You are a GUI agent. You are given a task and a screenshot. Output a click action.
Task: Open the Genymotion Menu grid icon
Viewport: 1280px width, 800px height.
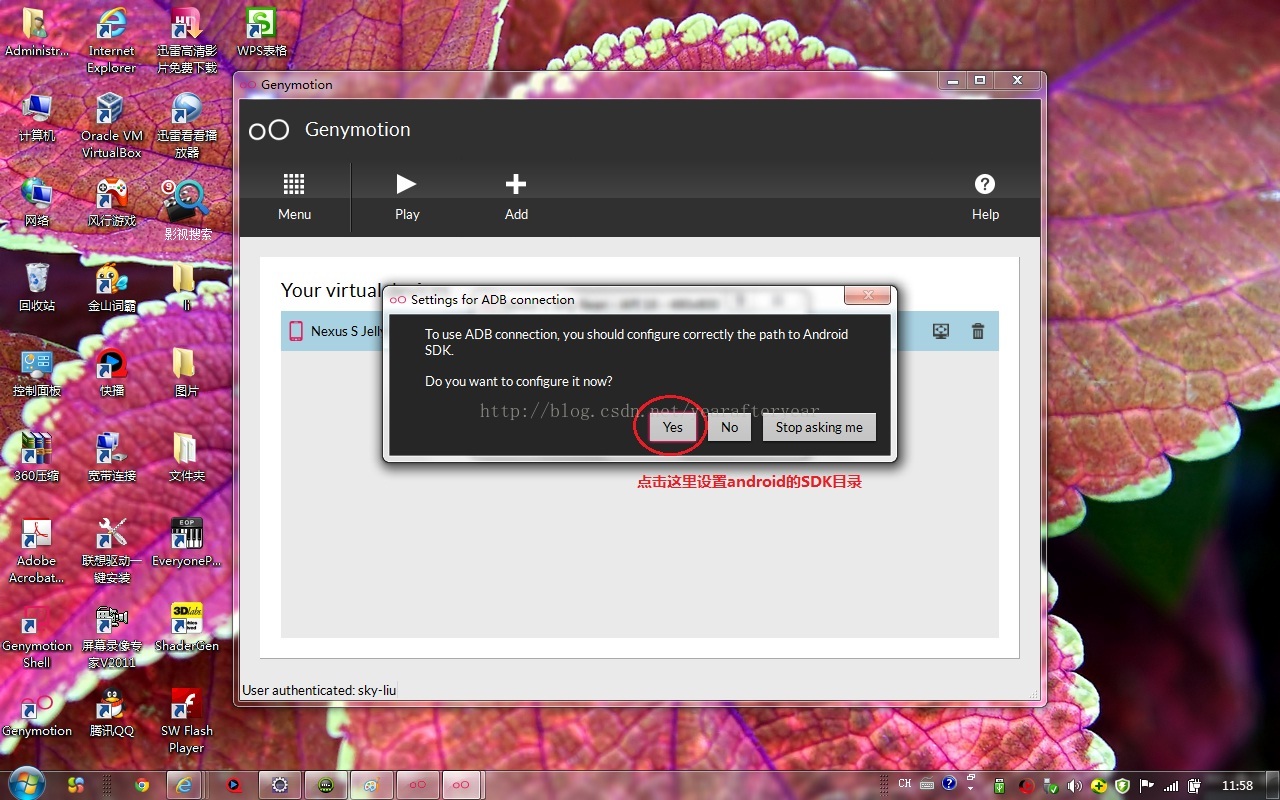(294, 184)
